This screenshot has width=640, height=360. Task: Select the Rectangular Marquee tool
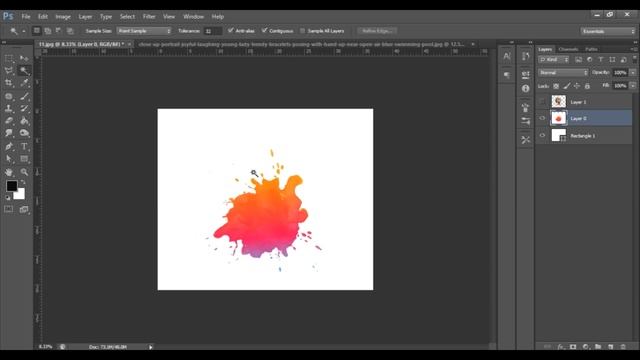pos(9,59)
